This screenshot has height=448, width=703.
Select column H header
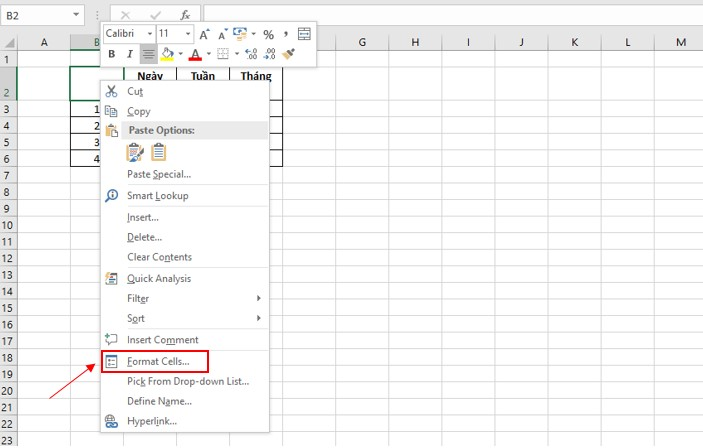415,43
